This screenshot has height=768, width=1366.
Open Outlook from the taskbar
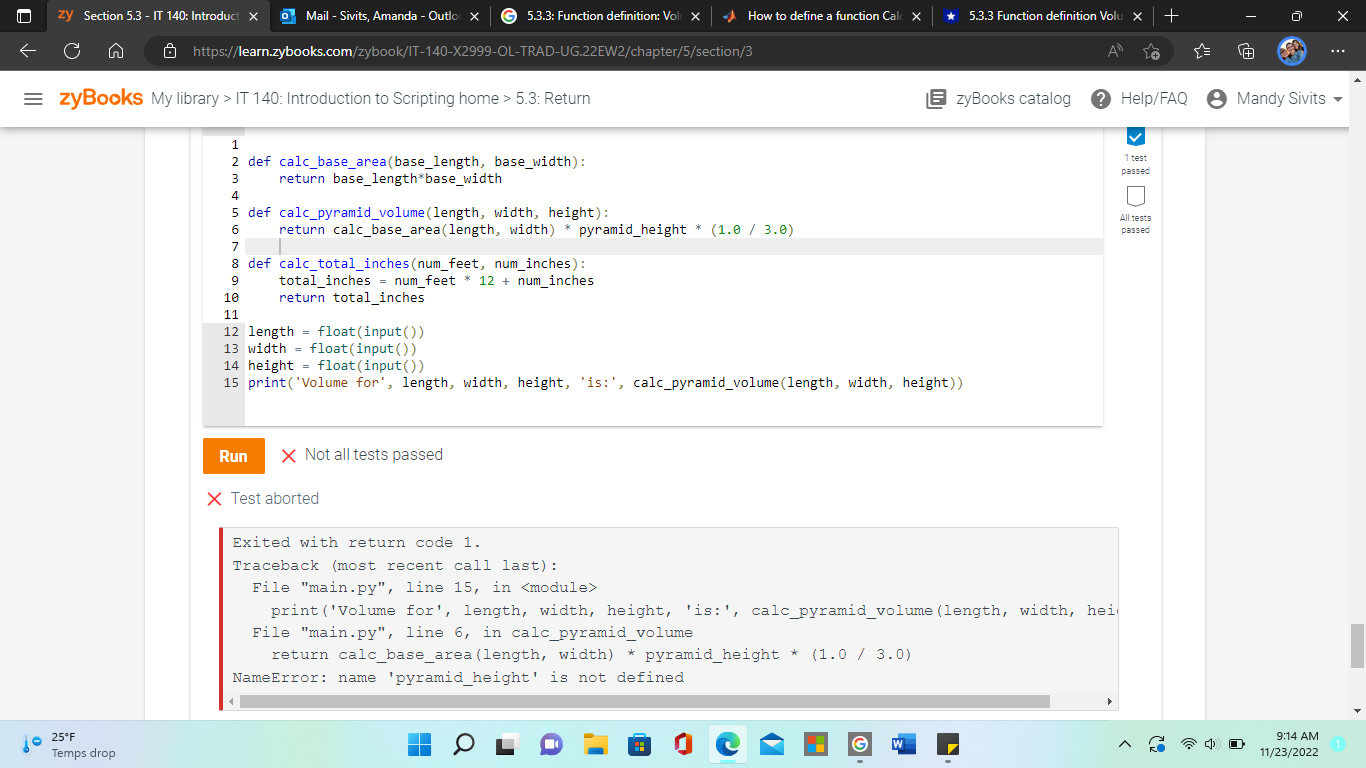772,744
